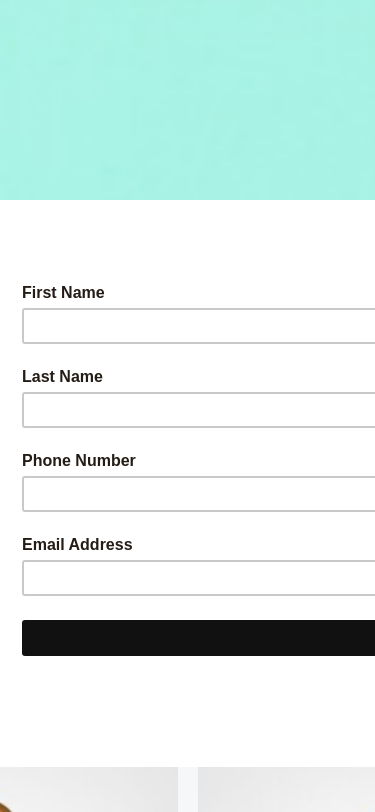Viewport: 375px width, 812px height.
Task: Click the divider gap between the bottom thumbnails
Action: click(188, 790)
